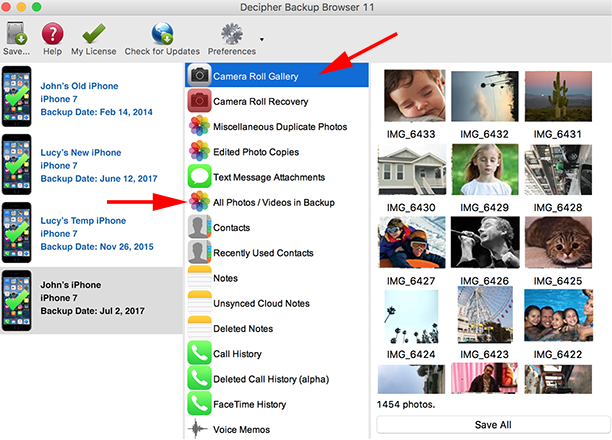Click the Miscellaneous Duplicate Photos icon
Image resolution: width=612 pixels, height=440 pixels.
199,126
